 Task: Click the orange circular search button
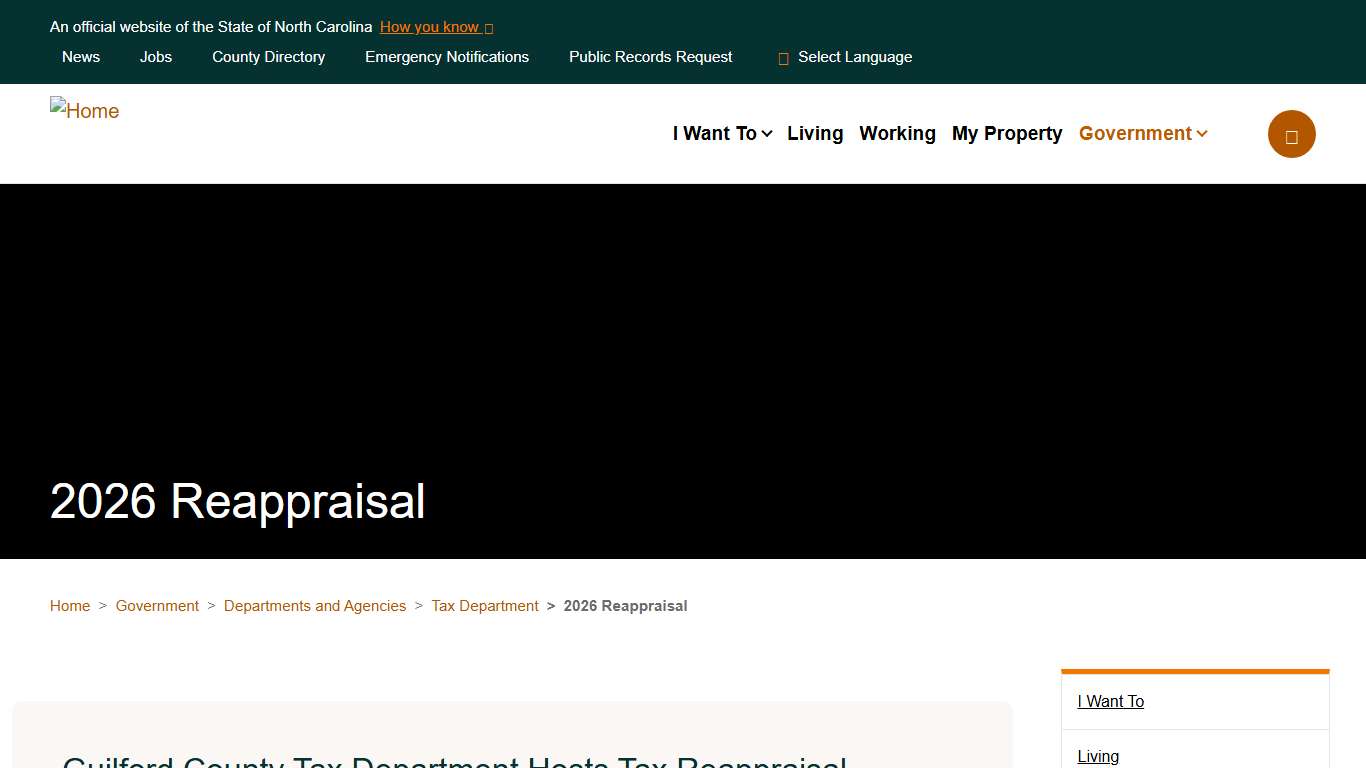click(x=1291, y=134)
